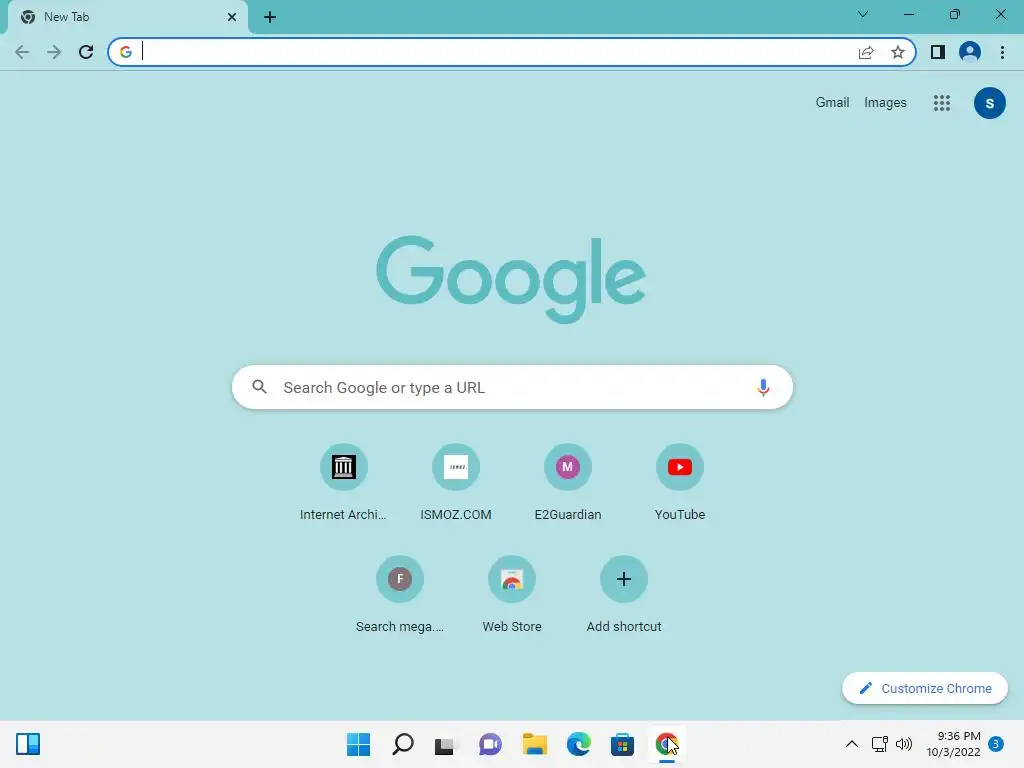Open the Chat app on taskbar
The image size is (1024, 768).
click(x=490, y=744)
